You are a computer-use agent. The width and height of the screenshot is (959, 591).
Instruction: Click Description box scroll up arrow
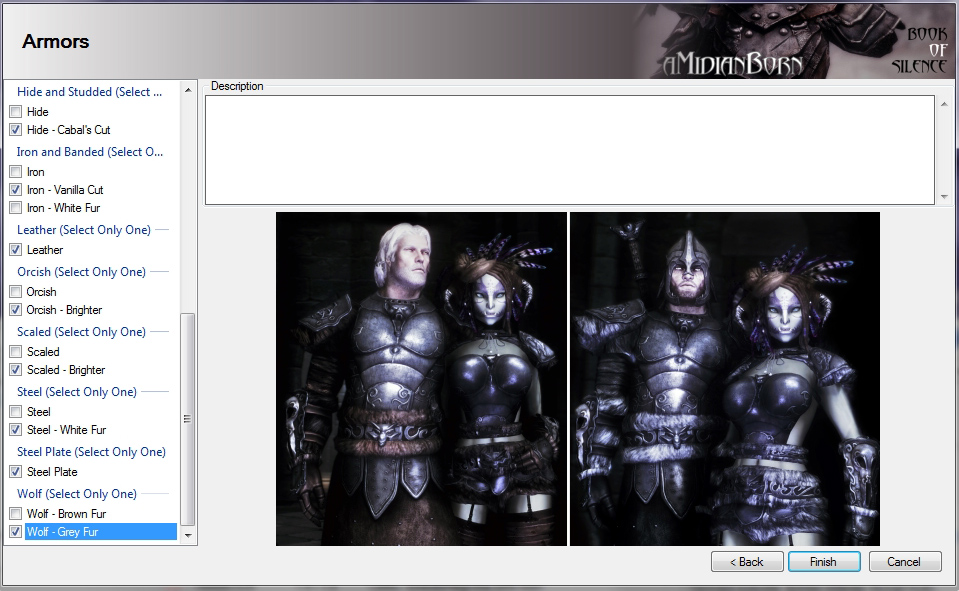(944, 104)
